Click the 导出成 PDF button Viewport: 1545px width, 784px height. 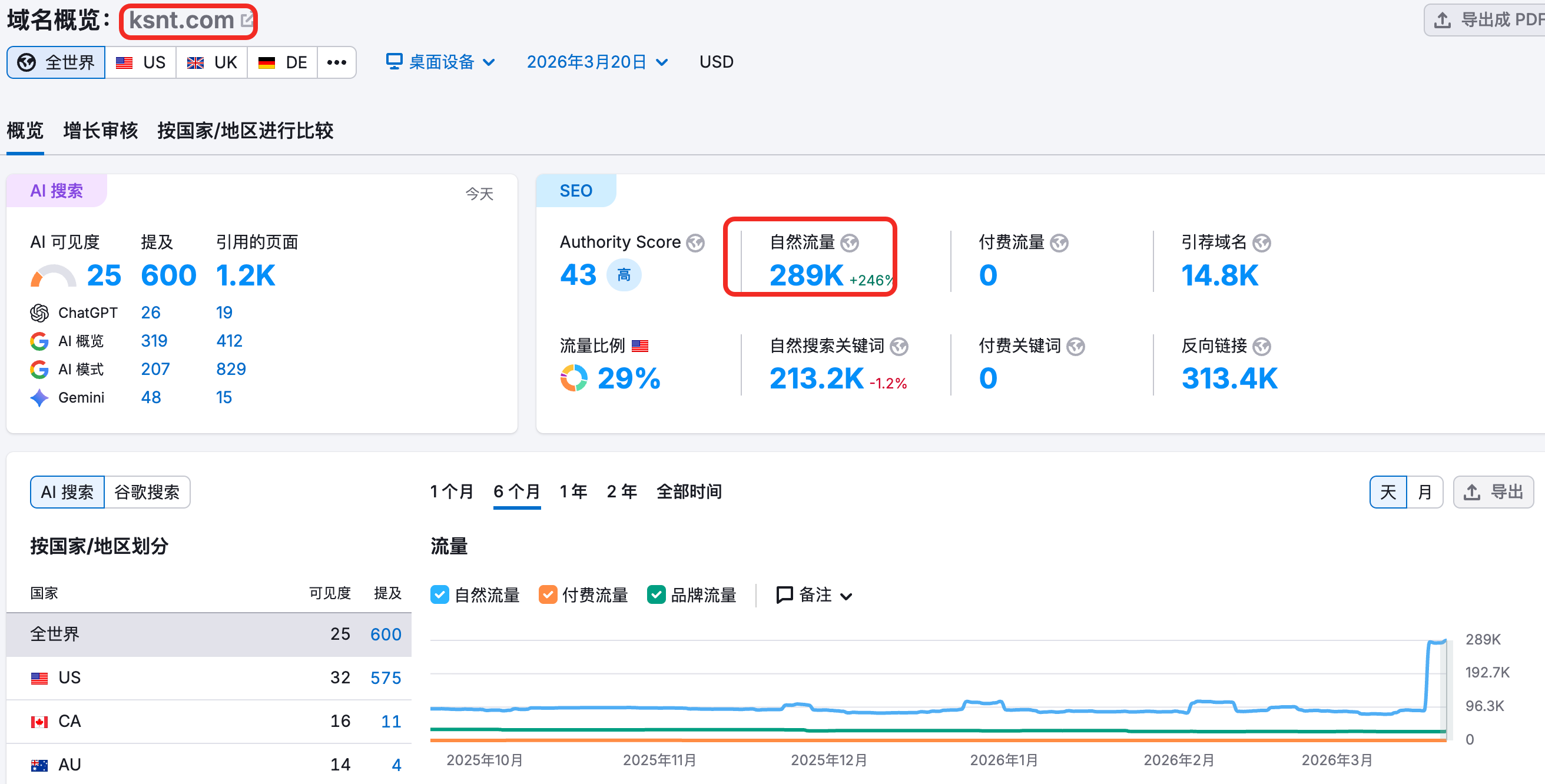pos(1486,20)
